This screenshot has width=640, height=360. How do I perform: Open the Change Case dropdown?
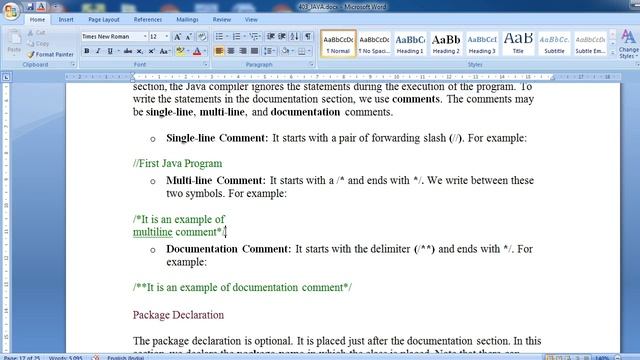coord(164,51)
